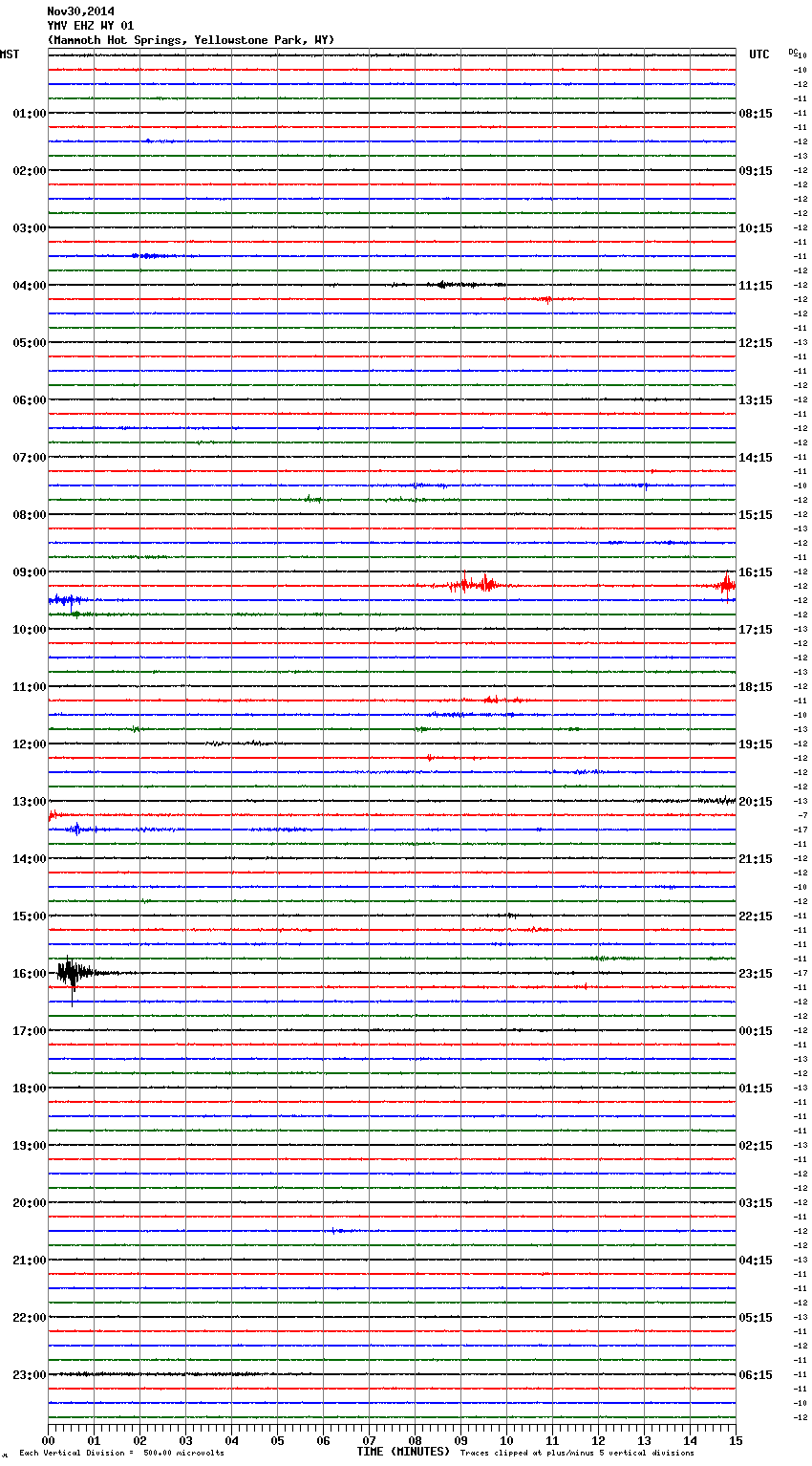The image size is (812, 1466).
Task: Select the 01:00 MST time label
Action: pyautogui.click(x=30, y=114)
